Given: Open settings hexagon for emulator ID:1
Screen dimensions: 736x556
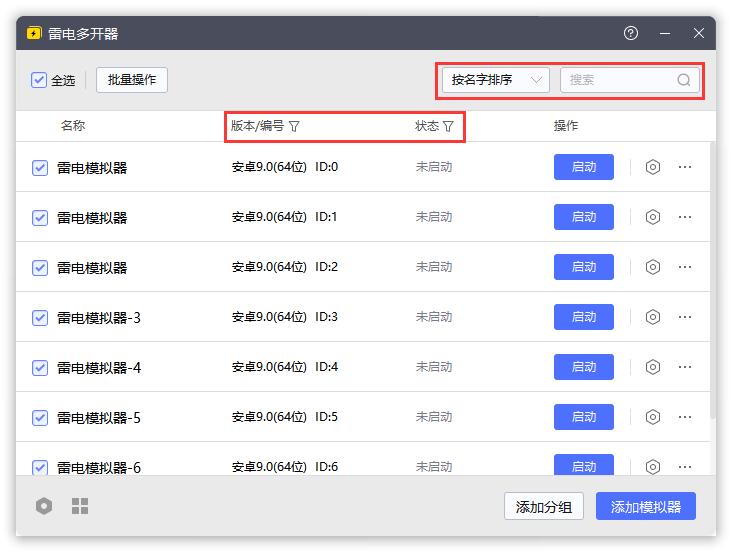Looking at the screenshot, I should pyautogui.click(x=652, y=217).
